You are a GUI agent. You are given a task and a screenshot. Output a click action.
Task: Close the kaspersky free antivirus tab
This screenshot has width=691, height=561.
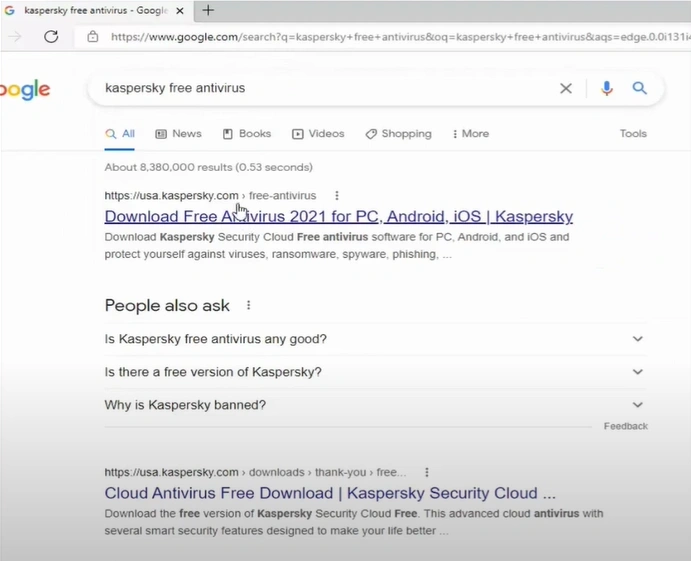pyautogui.click(x=180, y=11)
